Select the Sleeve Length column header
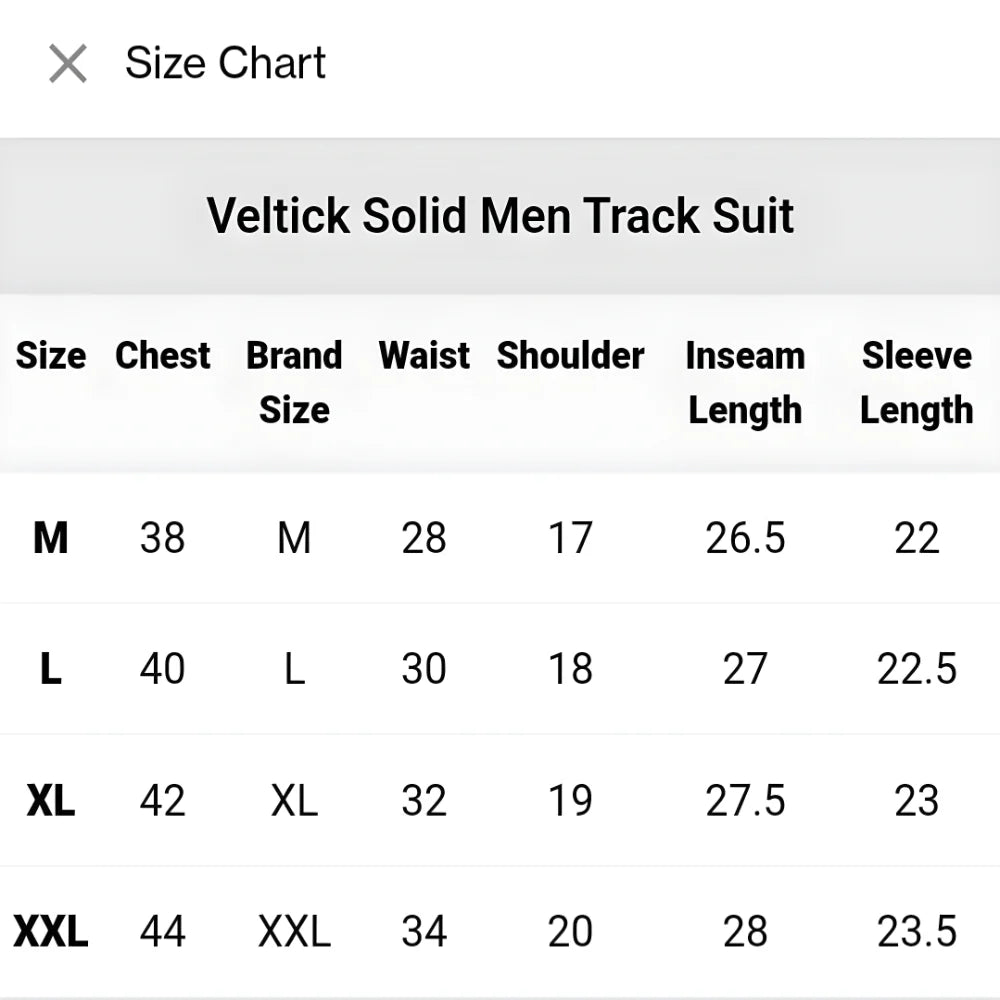 (x=916, y=382)
